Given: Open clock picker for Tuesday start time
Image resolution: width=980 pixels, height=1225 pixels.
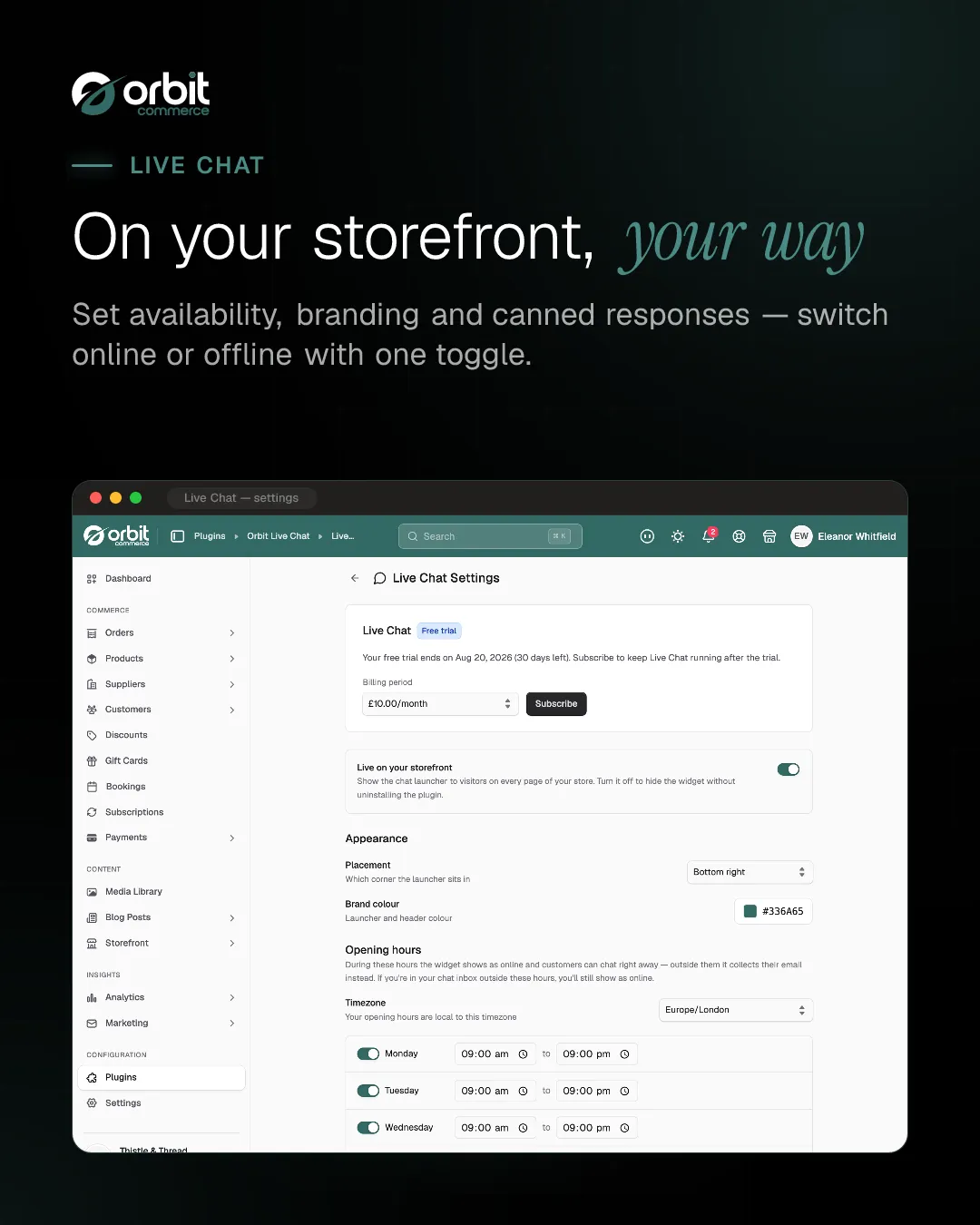Looking at the screenshot, I should click(x=523, y=1092).
